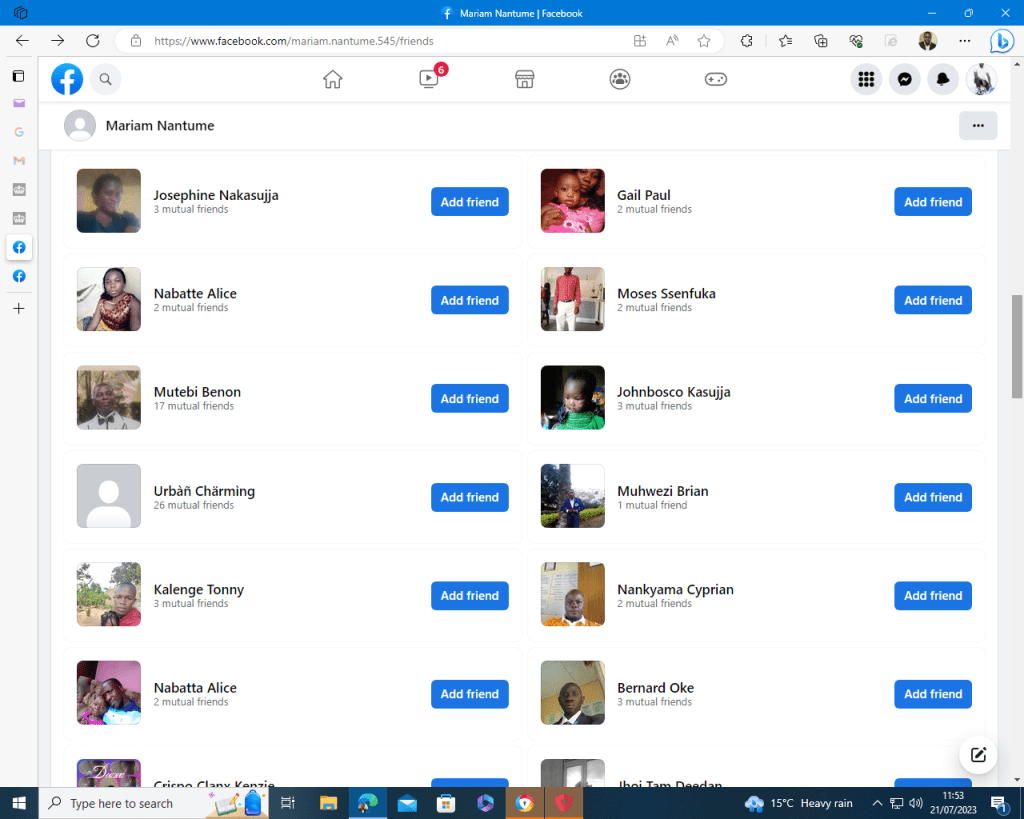Open the Gaming icon
Viewport: 1024px width, 819px height.
coord(716,79)
